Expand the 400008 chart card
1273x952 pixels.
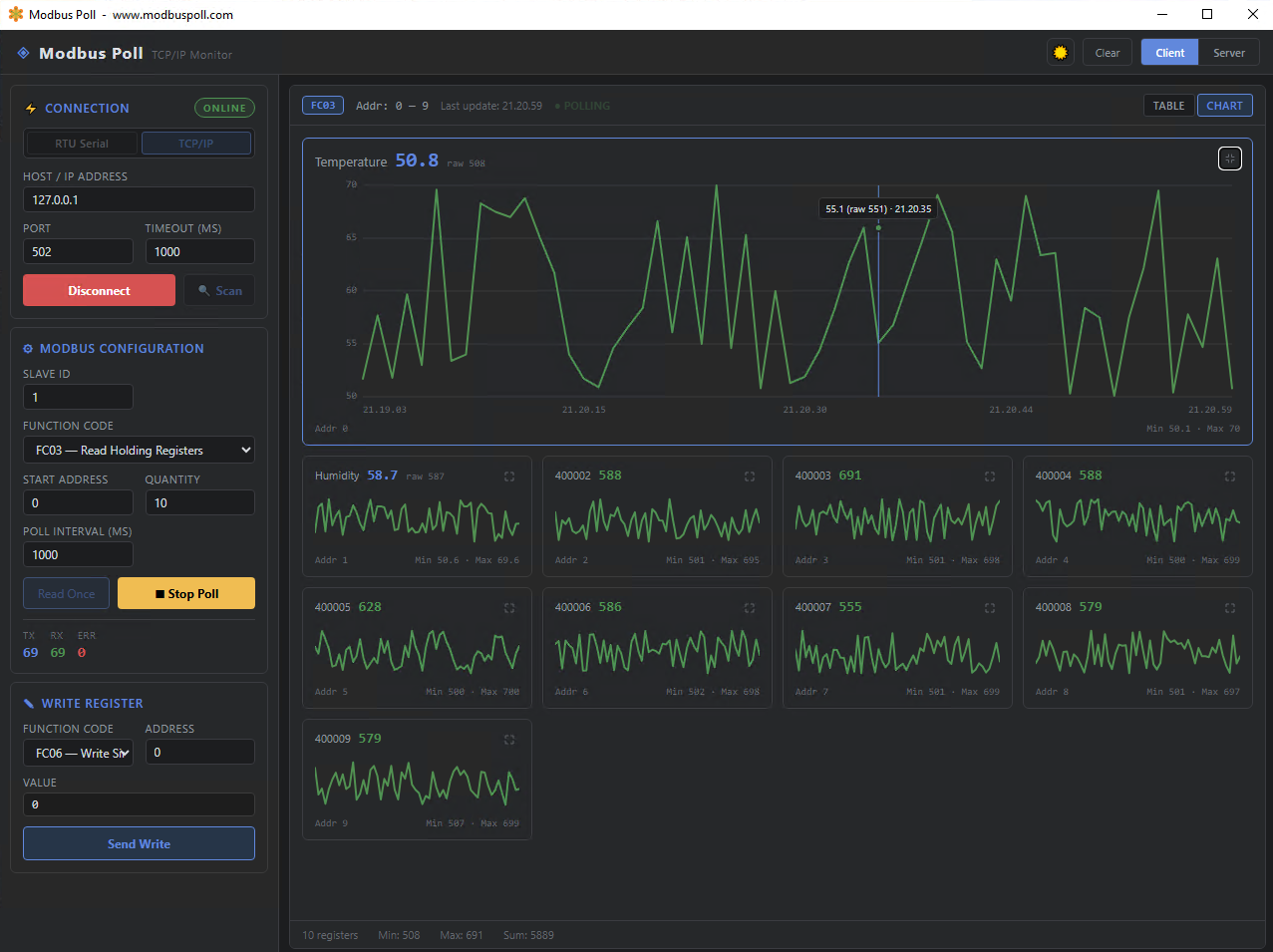1230,608
